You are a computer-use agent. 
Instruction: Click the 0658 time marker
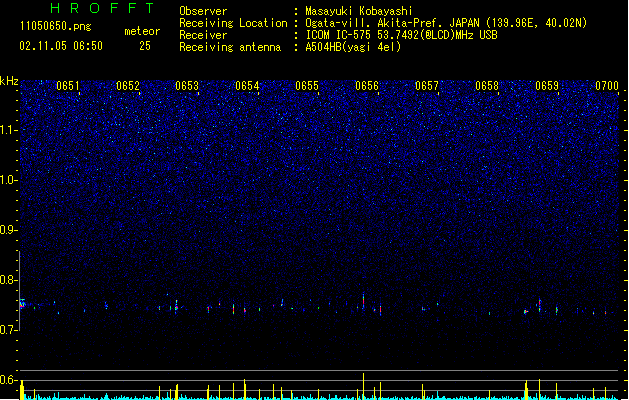pyautogui.click(x=487, y=86)
